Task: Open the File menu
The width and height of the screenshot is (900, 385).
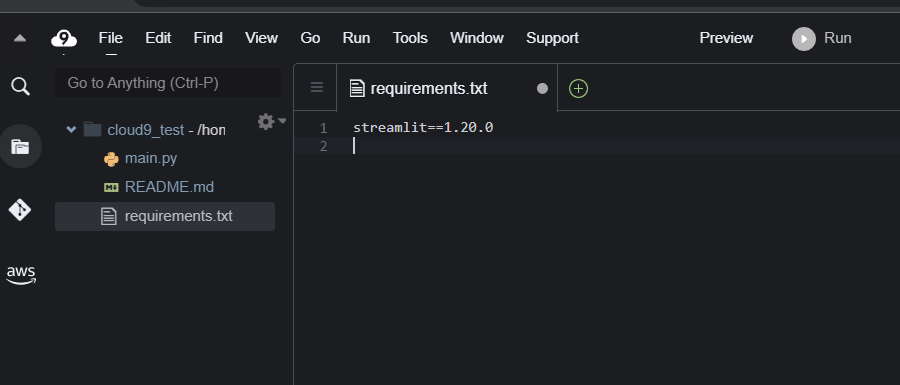Action: pos(110,38)
